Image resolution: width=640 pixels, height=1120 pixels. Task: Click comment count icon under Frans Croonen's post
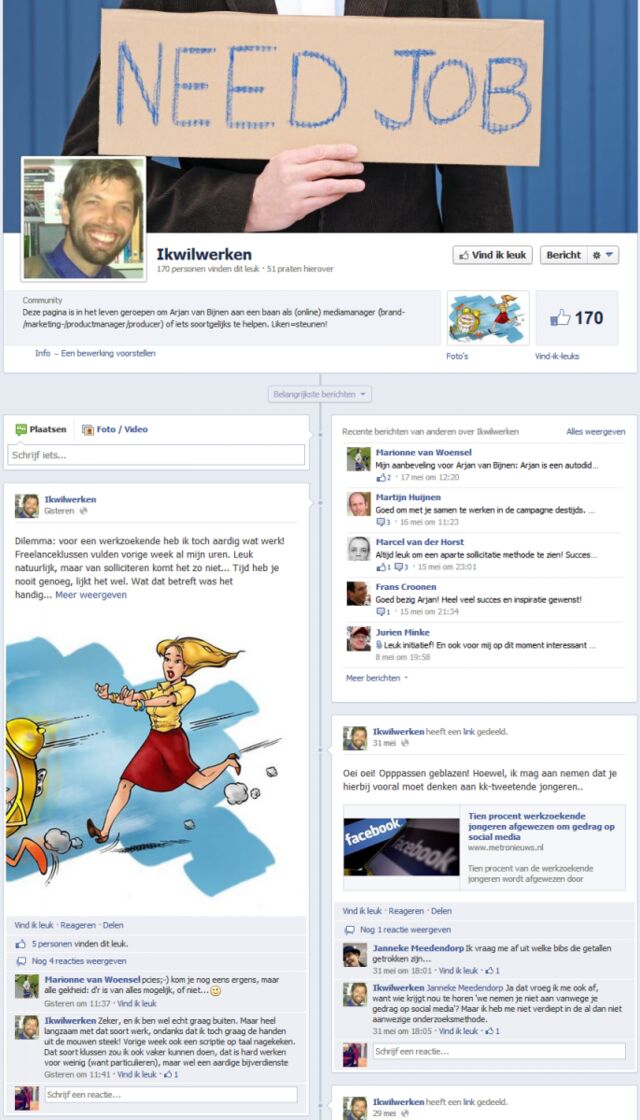click(383, 612)
